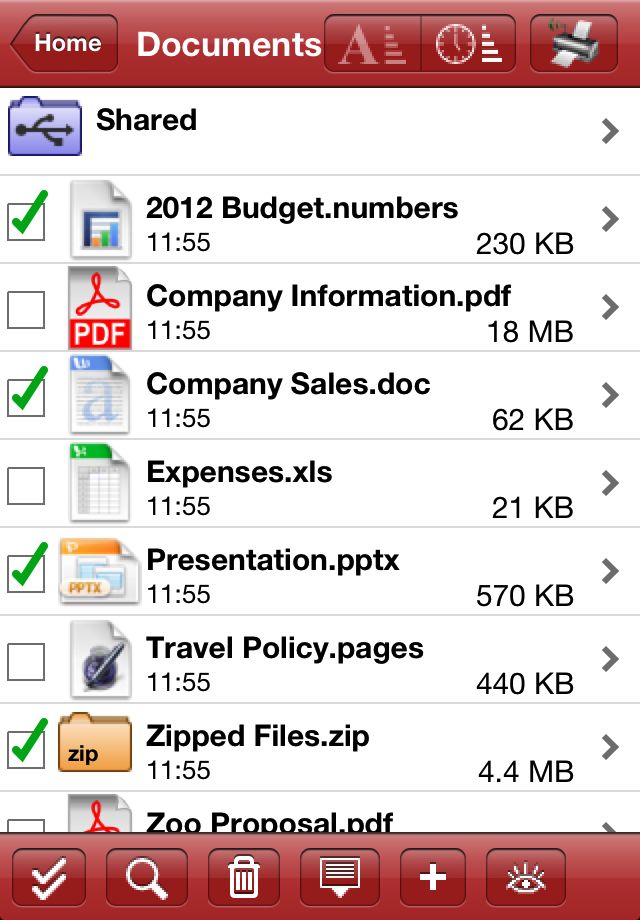
Task: Open the chevron for Presentation.pptx
Action: pos(610,571)
